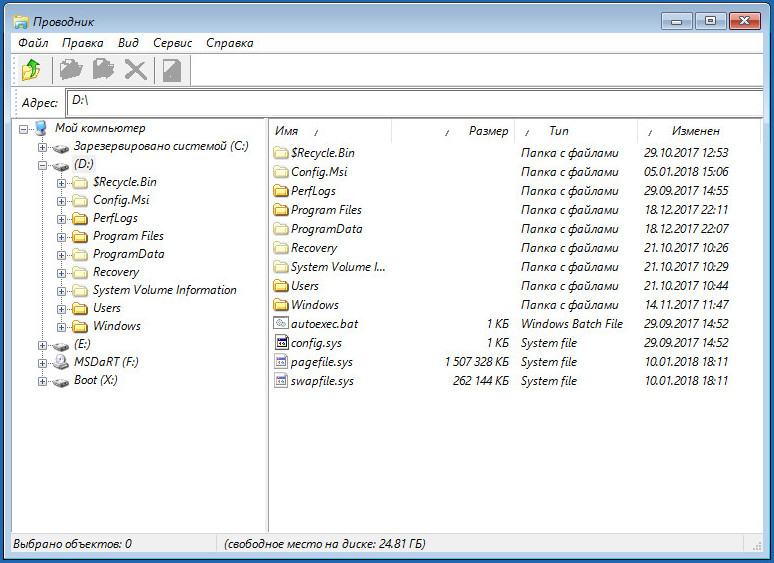Expand the Boot (X:) drive node
Viewport: 774px width, 563px height.
pyautogui.click(x=42, y=381)
